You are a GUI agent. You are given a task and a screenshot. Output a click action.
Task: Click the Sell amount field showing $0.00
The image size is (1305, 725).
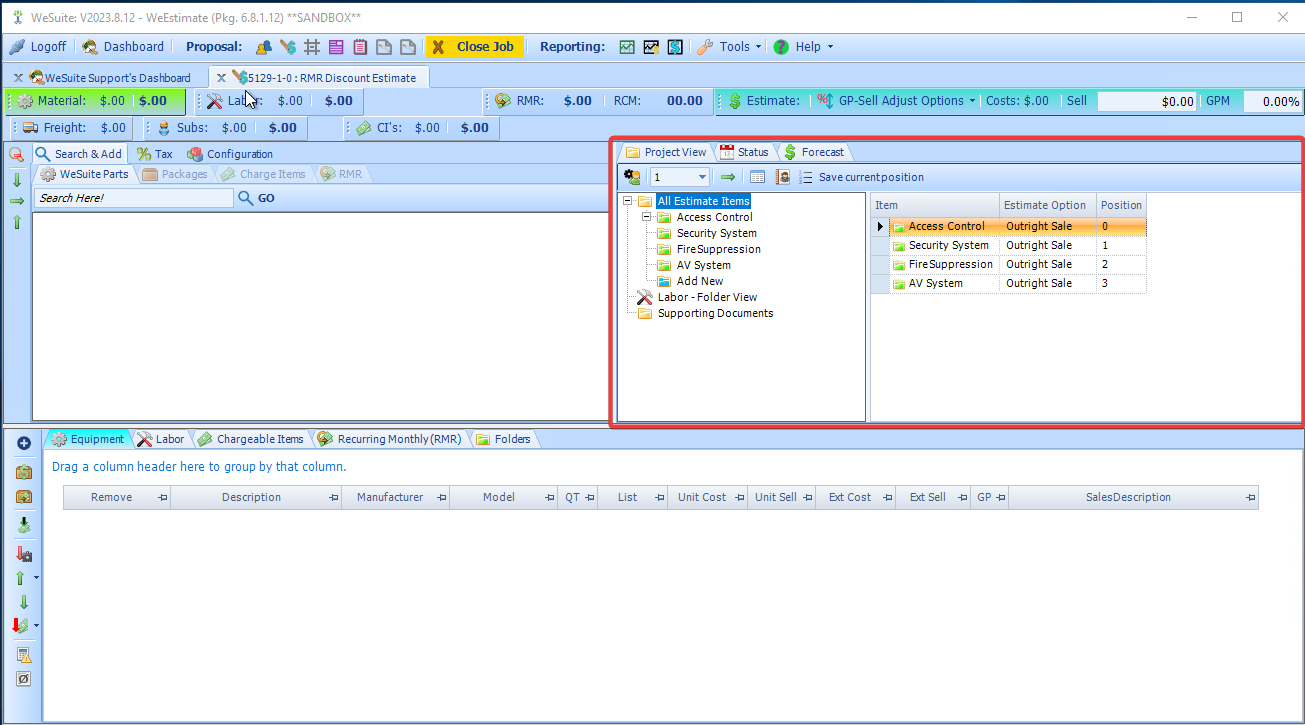(x=1147, y=101)
